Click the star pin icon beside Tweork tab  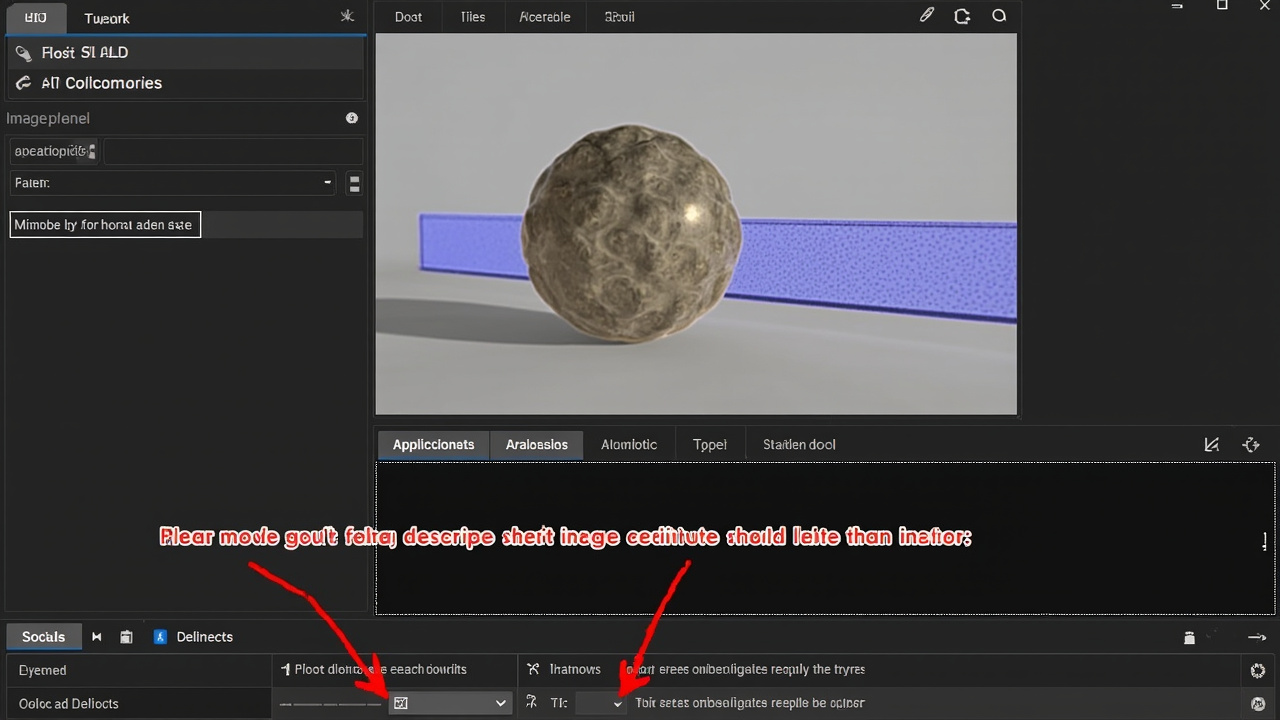[347, 16]
